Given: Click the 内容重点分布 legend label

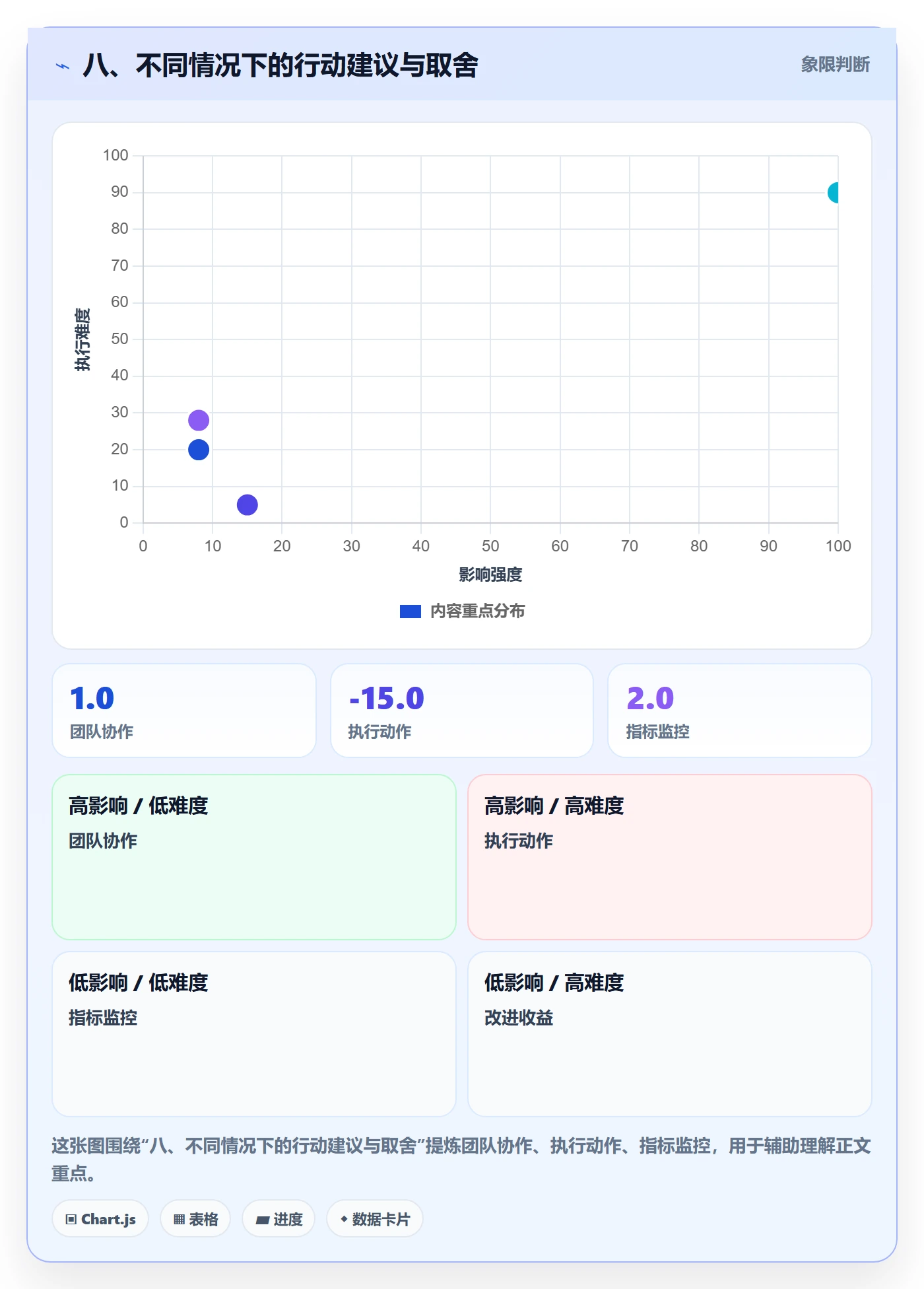Looking at the screenshot, I should coord(477,611).
